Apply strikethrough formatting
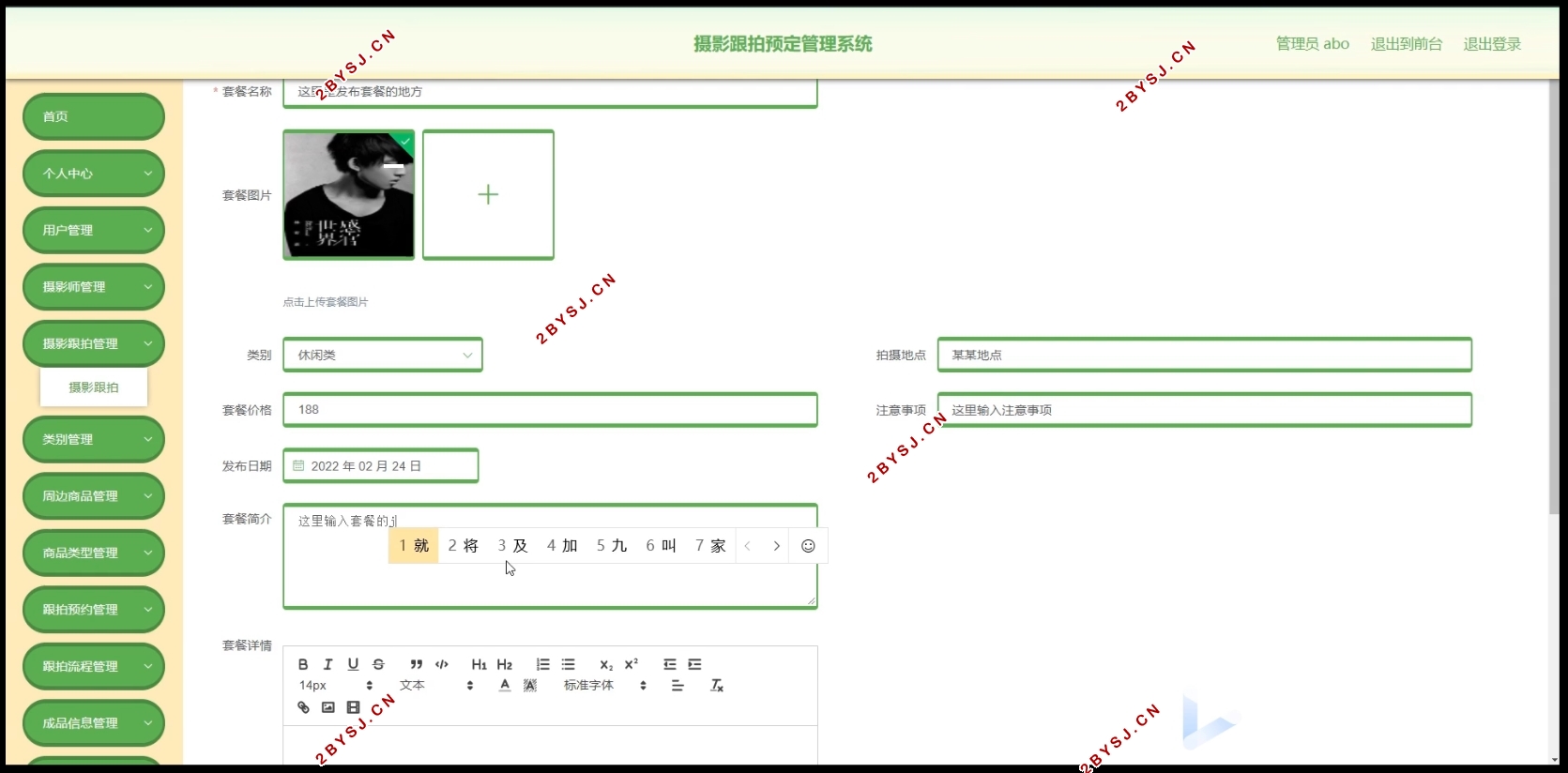The image size is (1568, 773). click(378, 664)
